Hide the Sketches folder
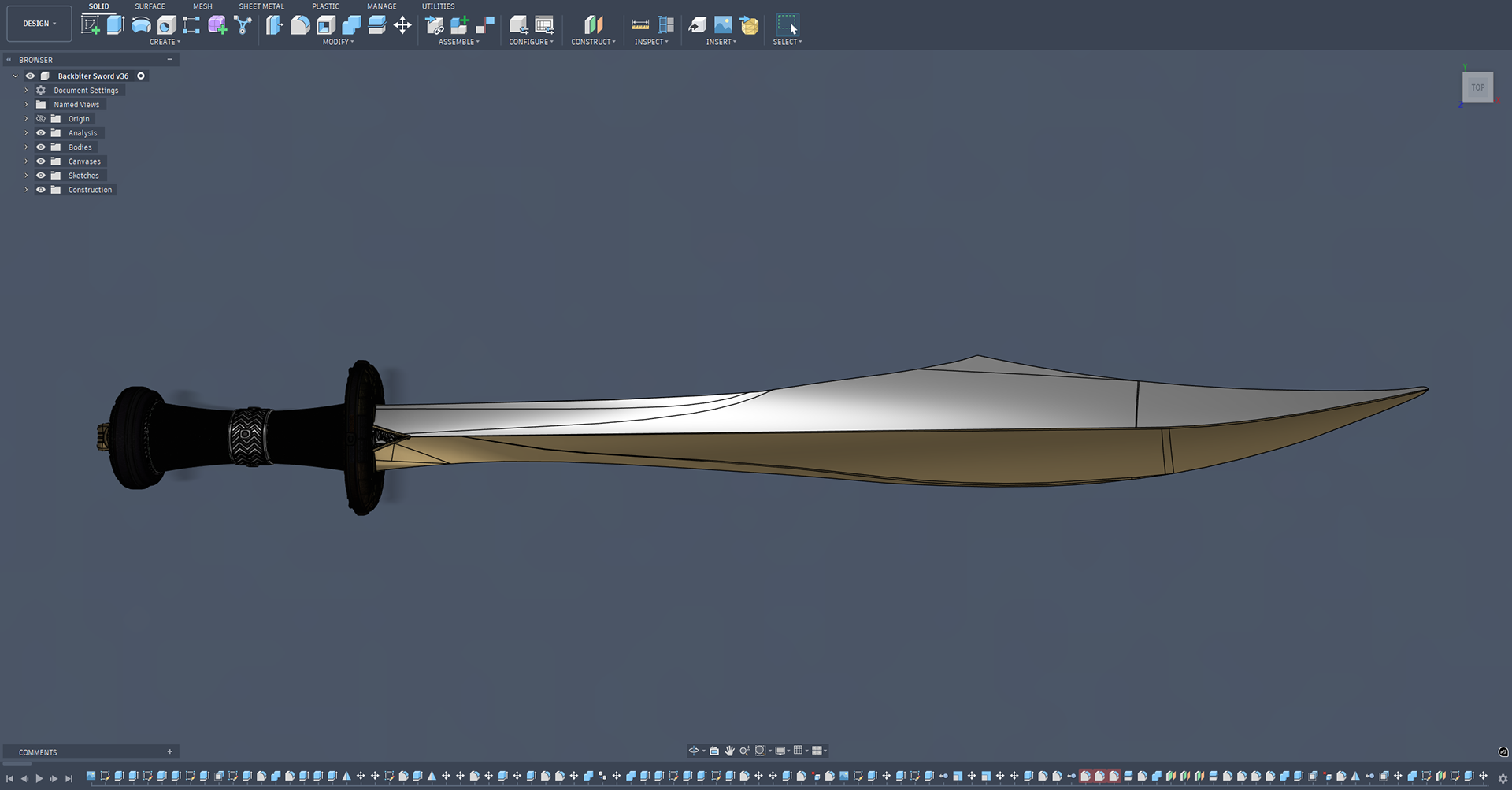 click(x=41, y=175)
